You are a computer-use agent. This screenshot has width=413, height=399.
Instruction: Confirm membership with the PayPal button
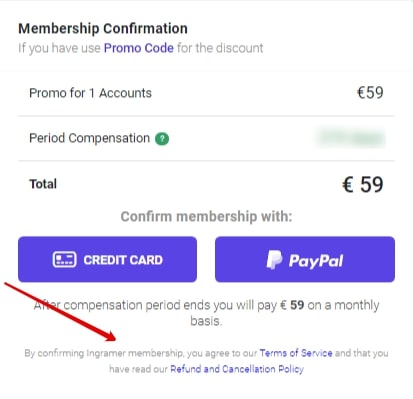pos(305,259)
